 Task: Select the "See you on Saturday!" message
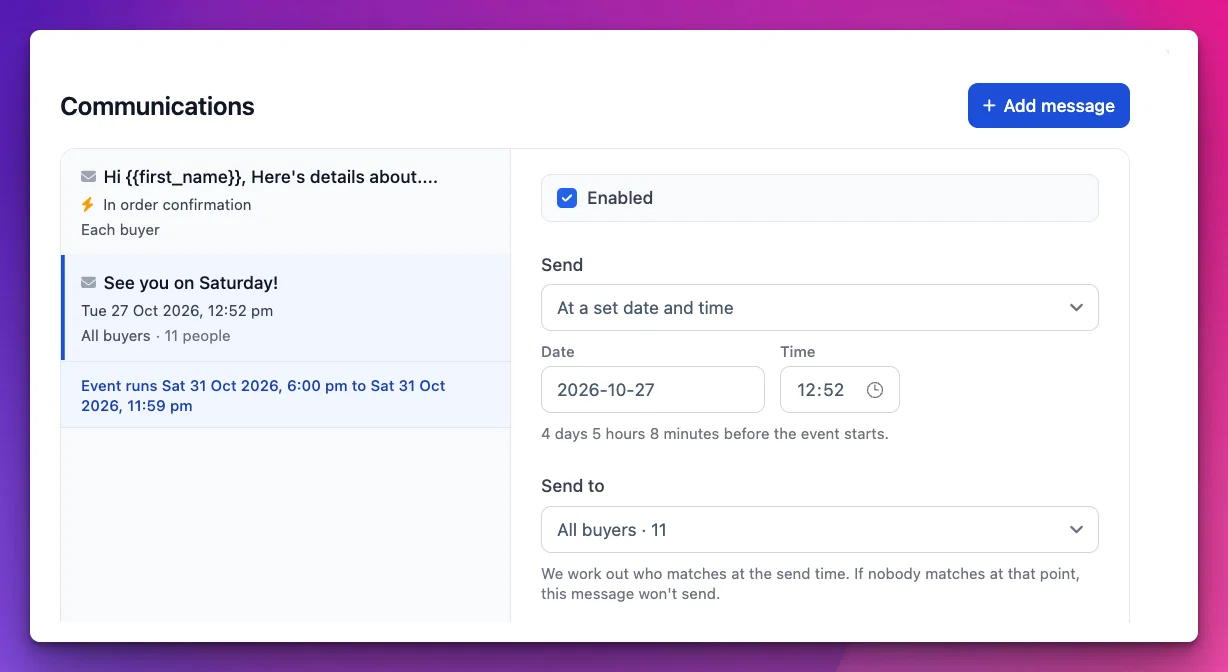point(286,308)
